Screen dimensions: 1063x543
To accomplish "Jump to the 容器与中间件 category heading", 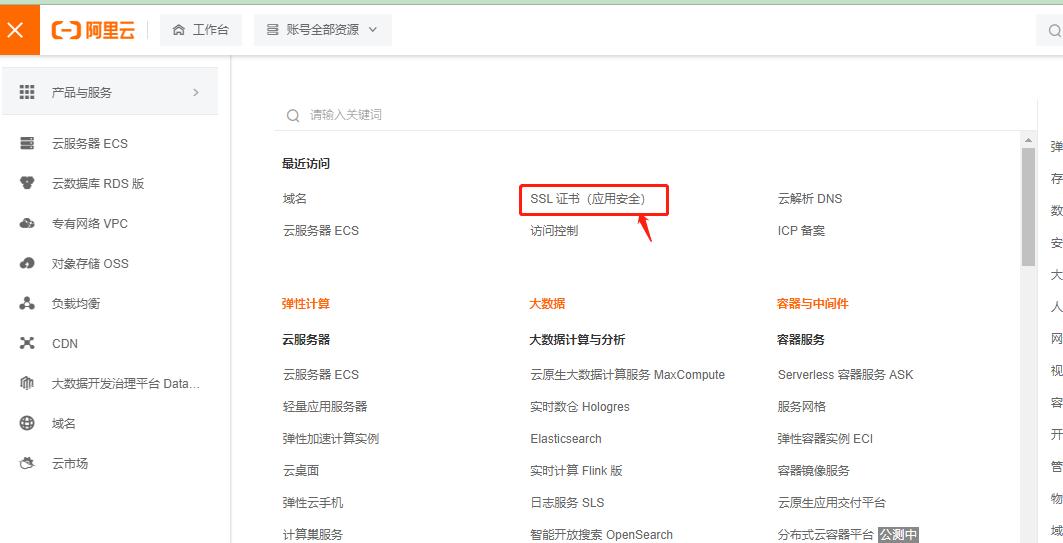I will (x=812, y=304).
